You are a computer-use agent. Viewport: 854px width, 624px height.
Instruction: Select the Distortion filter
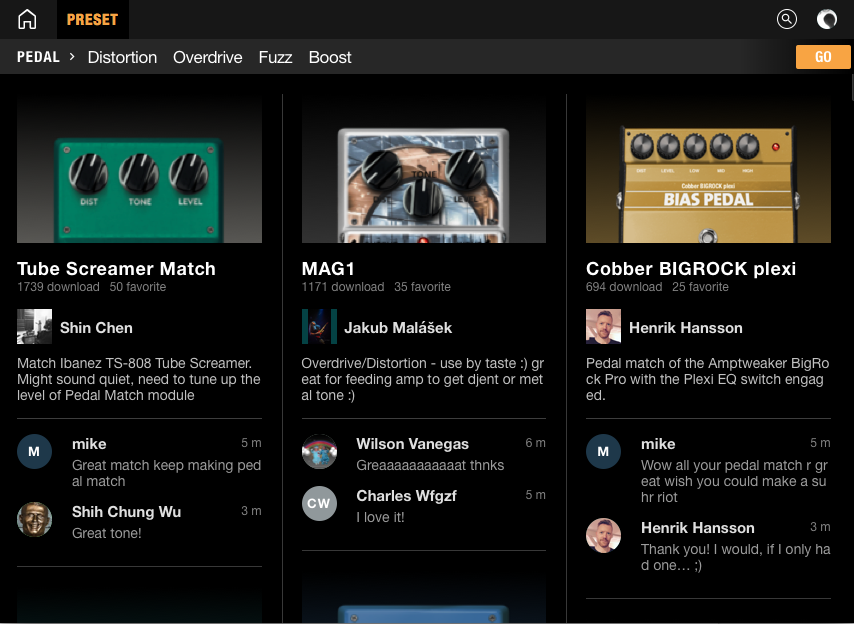point(122,57)
